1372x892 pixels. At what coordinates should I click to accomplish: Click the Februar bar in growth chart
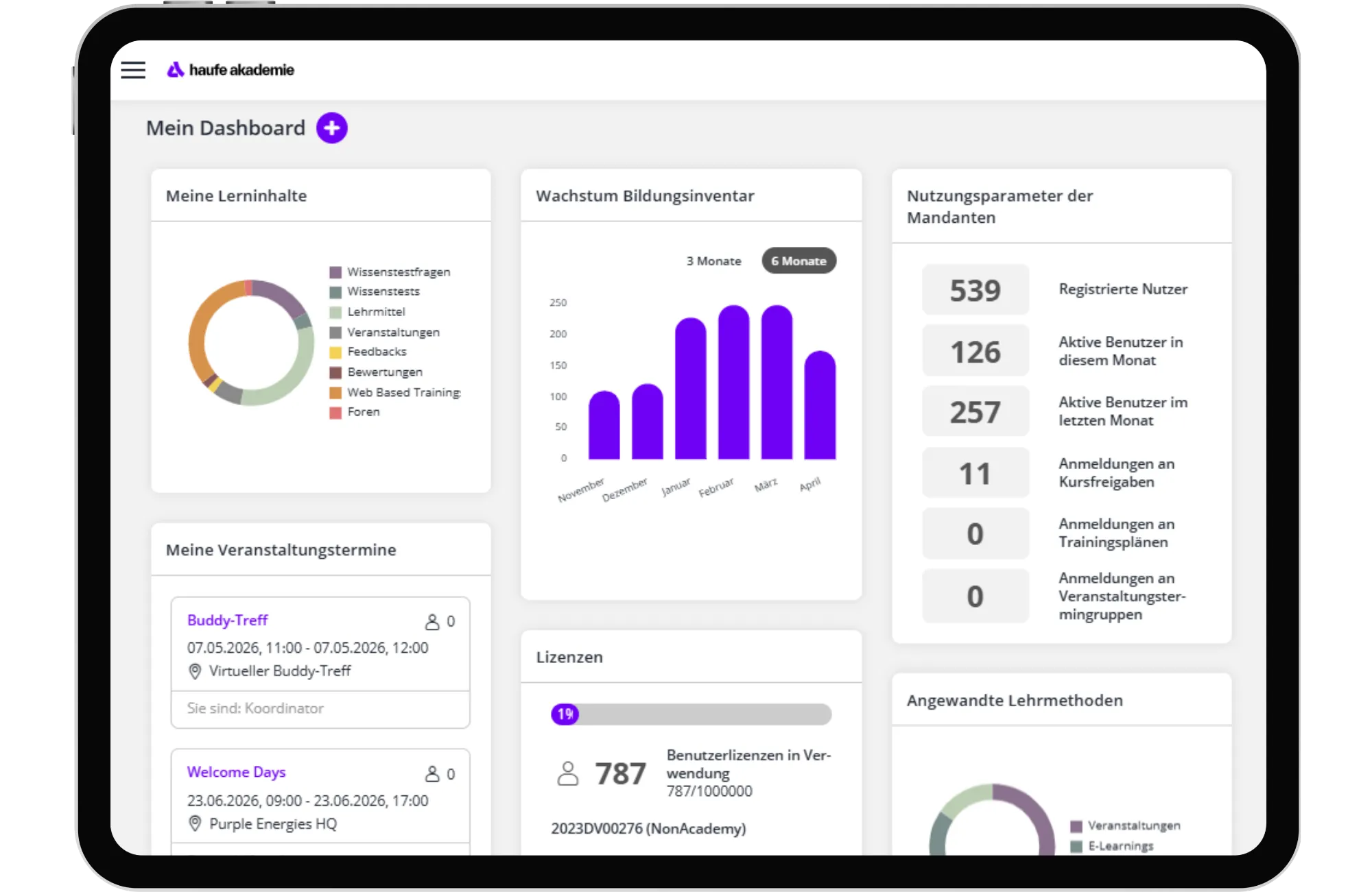click(x=734, y=383)
